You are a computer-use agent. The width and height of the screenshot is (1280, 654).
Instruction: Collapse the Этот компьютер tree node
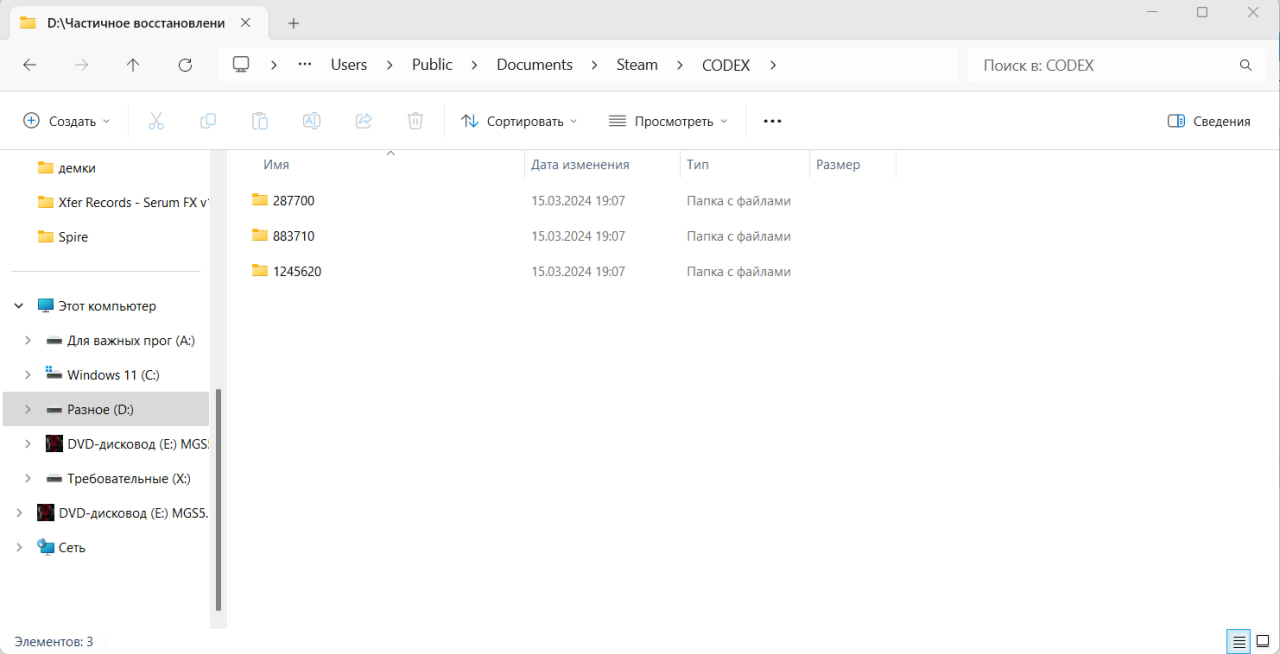(x=19, y=306)
